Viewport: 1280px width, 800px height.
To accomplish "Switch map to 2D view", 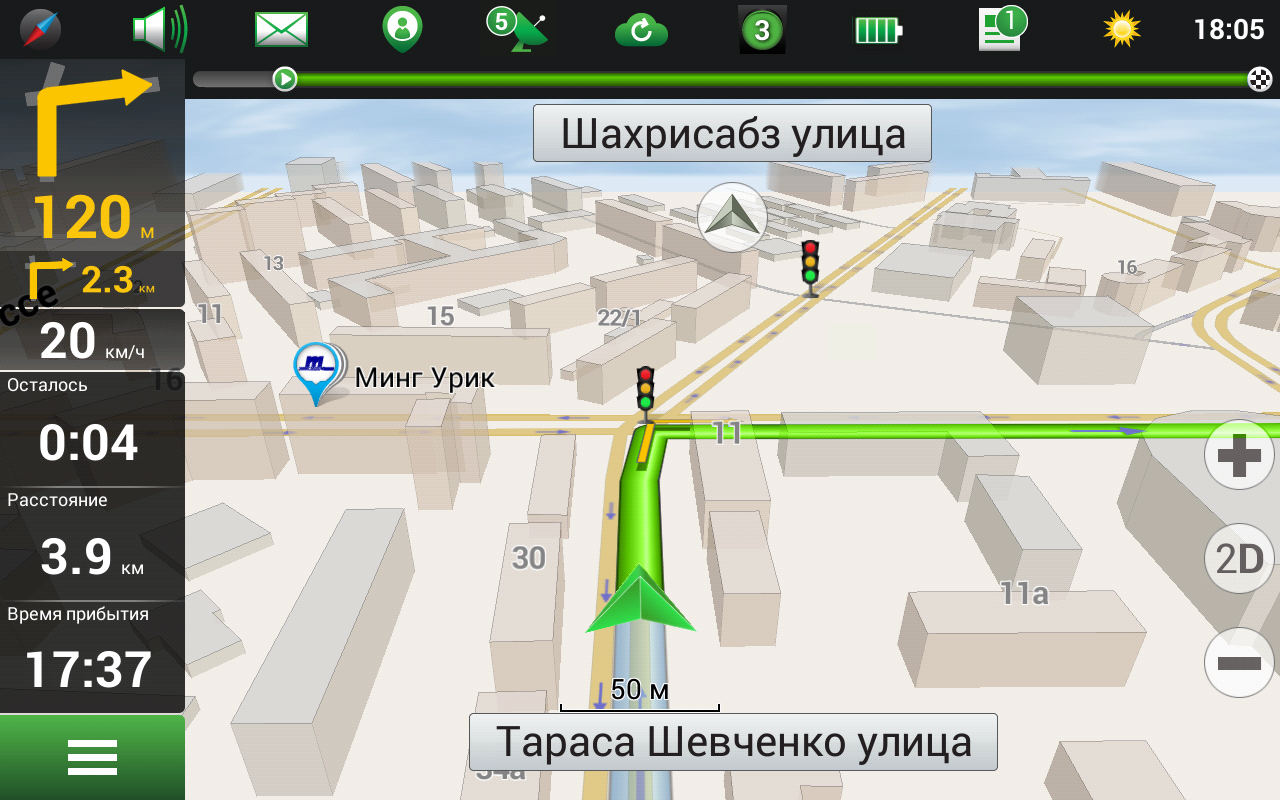I will click(x=1237, y=559).
